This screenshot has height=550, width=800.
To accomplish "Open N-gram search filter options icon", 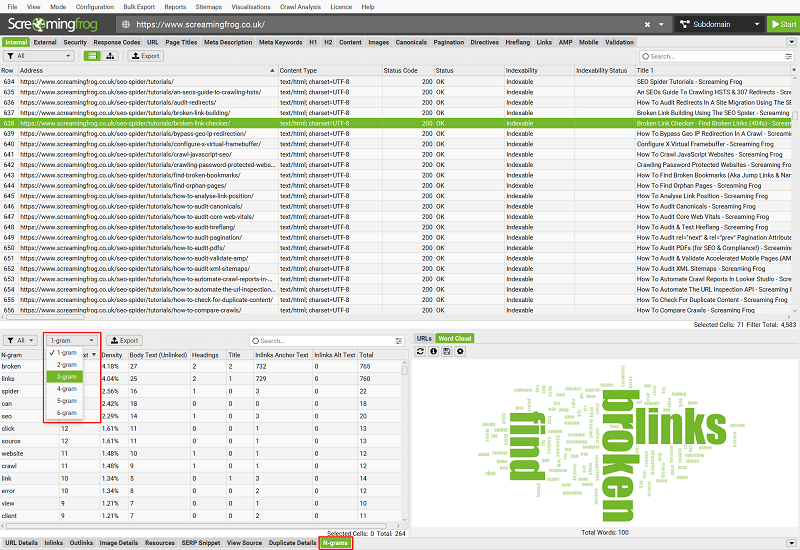I will [x=398, y=341].
